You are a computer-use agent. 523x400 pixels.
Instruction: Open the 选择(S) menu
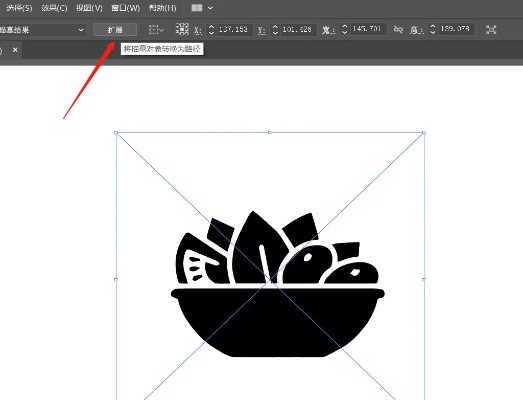tap(19, 8)
